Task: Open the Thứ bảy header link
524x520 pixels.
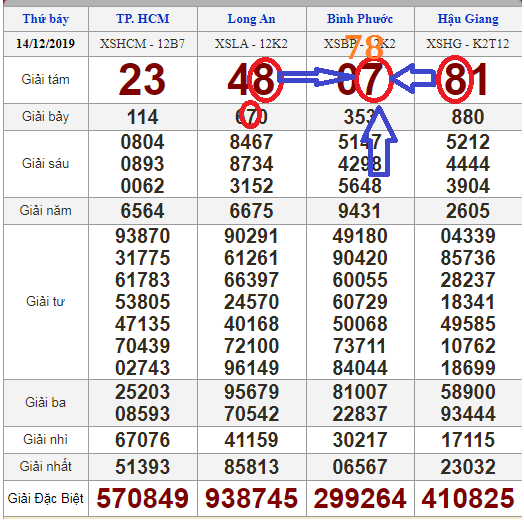Action: click(x=45, y=19)
